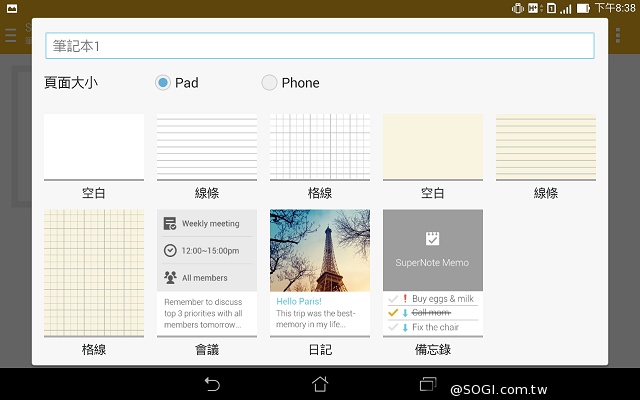Click the 頁面大小 page size label

point(71,83)
